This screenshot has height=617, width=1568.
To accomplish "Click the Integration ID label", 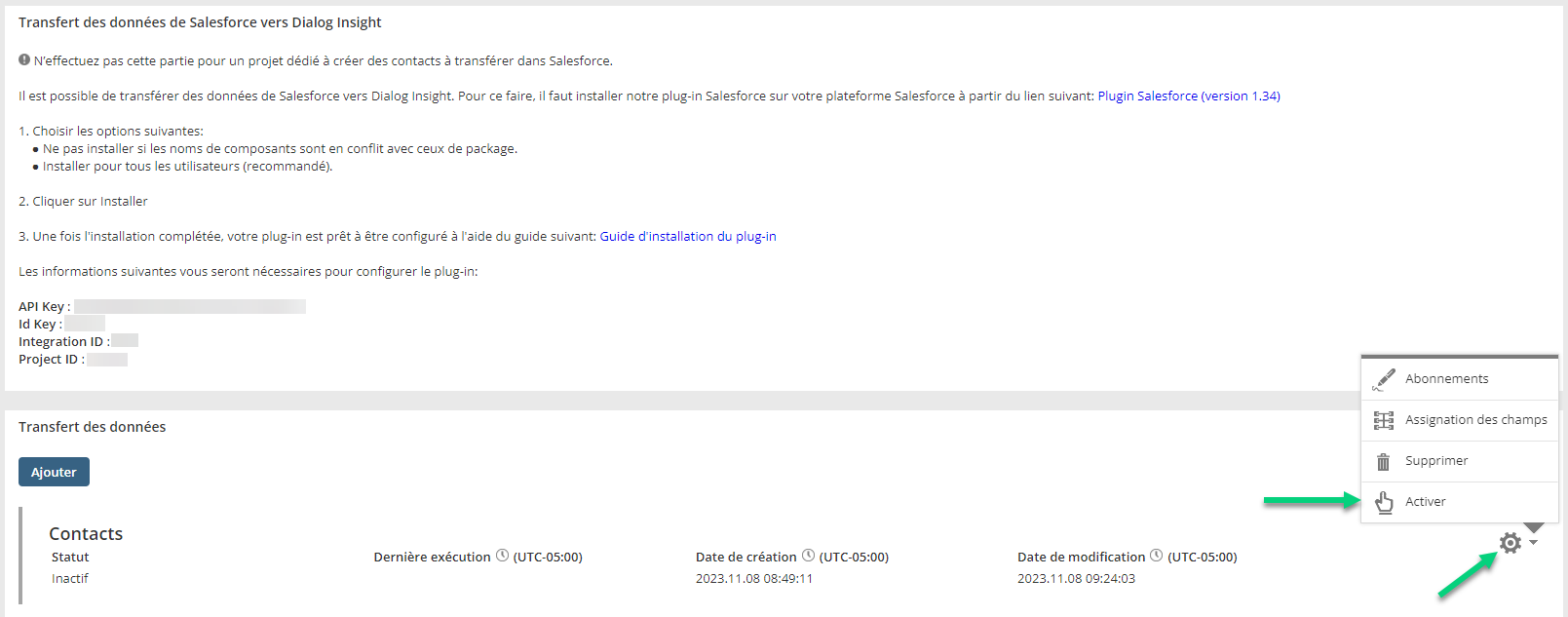I will (63, 341).
